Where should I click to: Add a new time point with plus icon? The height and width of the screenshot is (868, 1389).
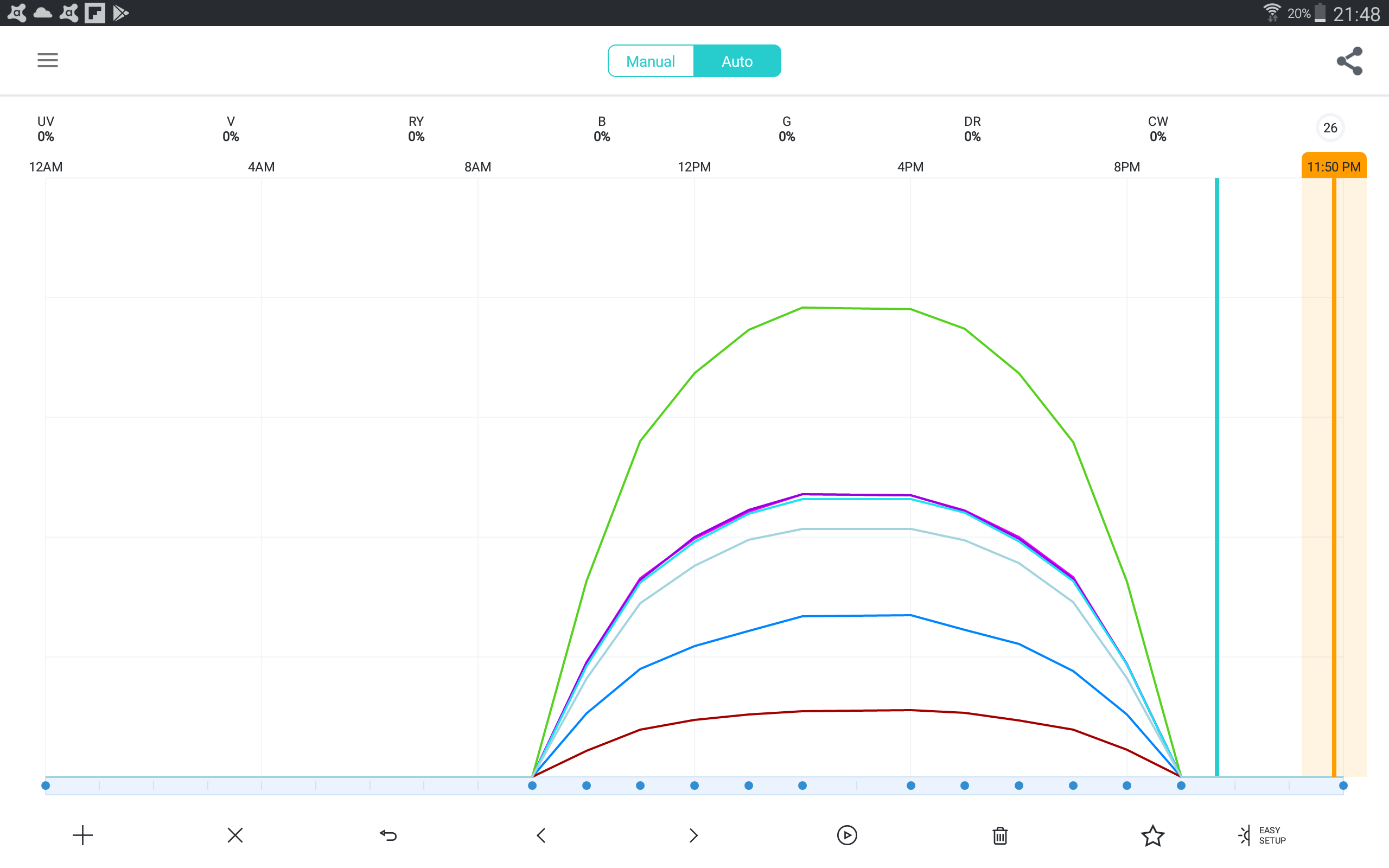point(82,835)
